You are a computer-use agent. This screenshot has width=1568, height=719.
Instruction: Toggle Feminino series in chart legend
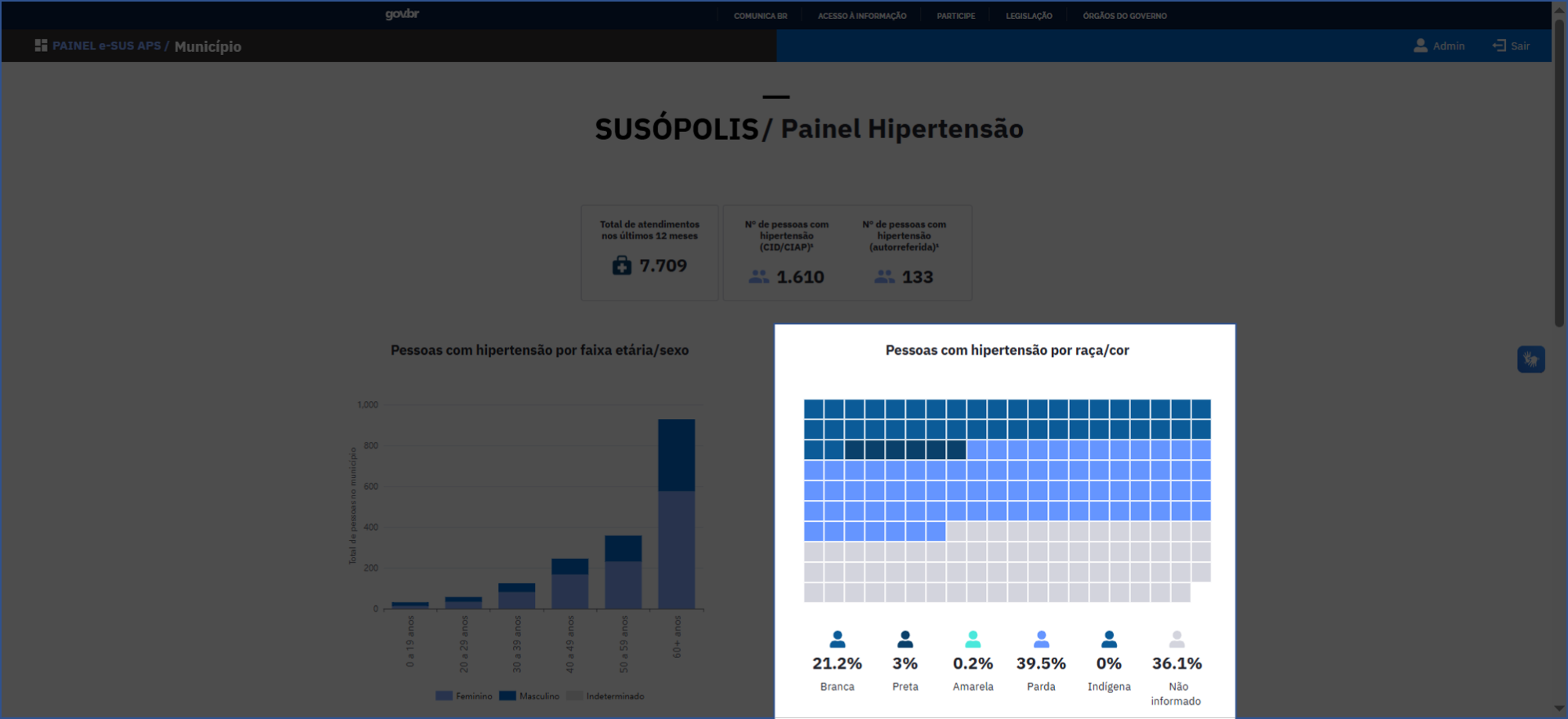pyautogui.click(x=464, y=696)
